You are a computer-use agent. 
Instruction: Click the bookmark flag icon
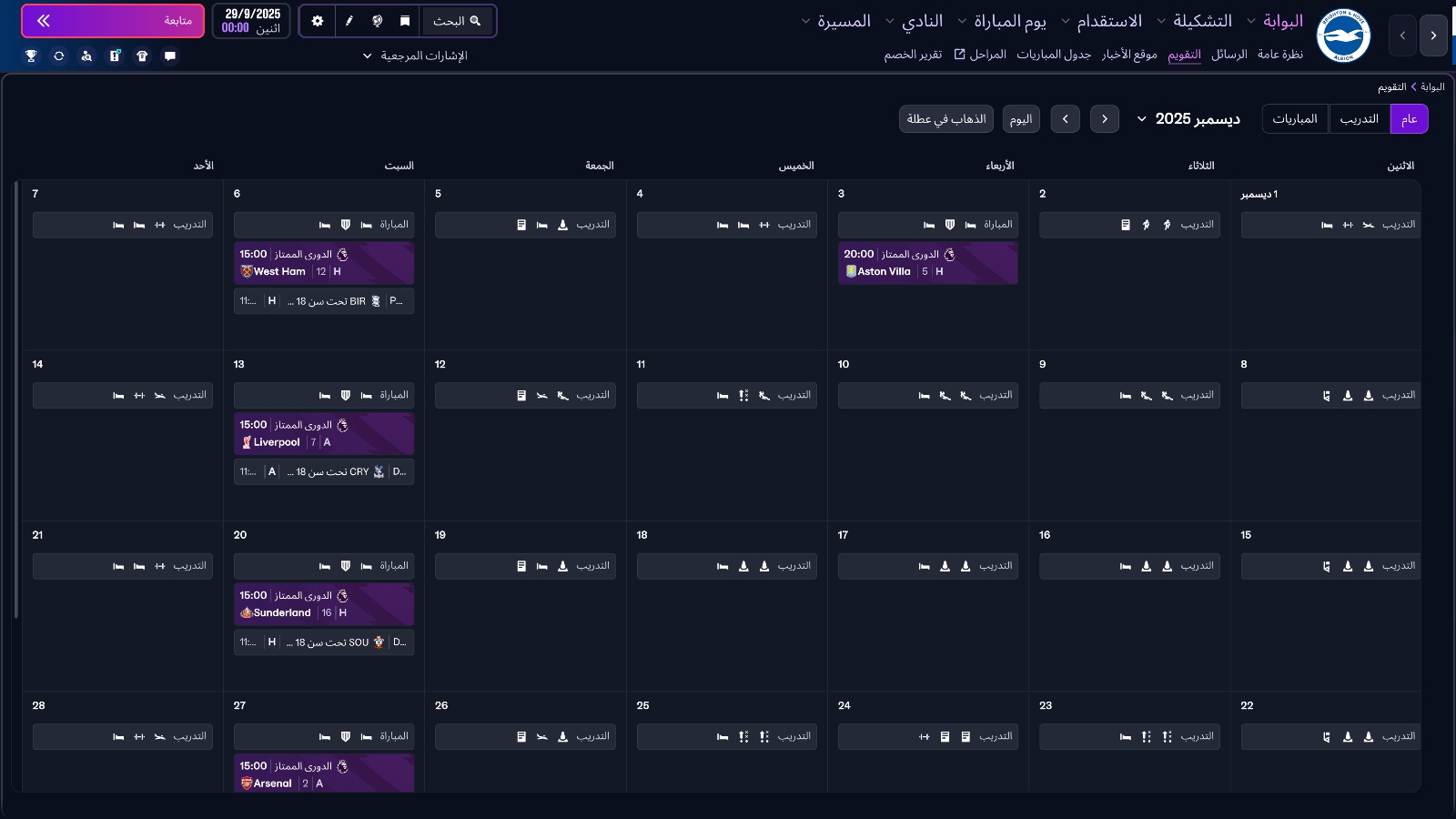tap(404, 20)
